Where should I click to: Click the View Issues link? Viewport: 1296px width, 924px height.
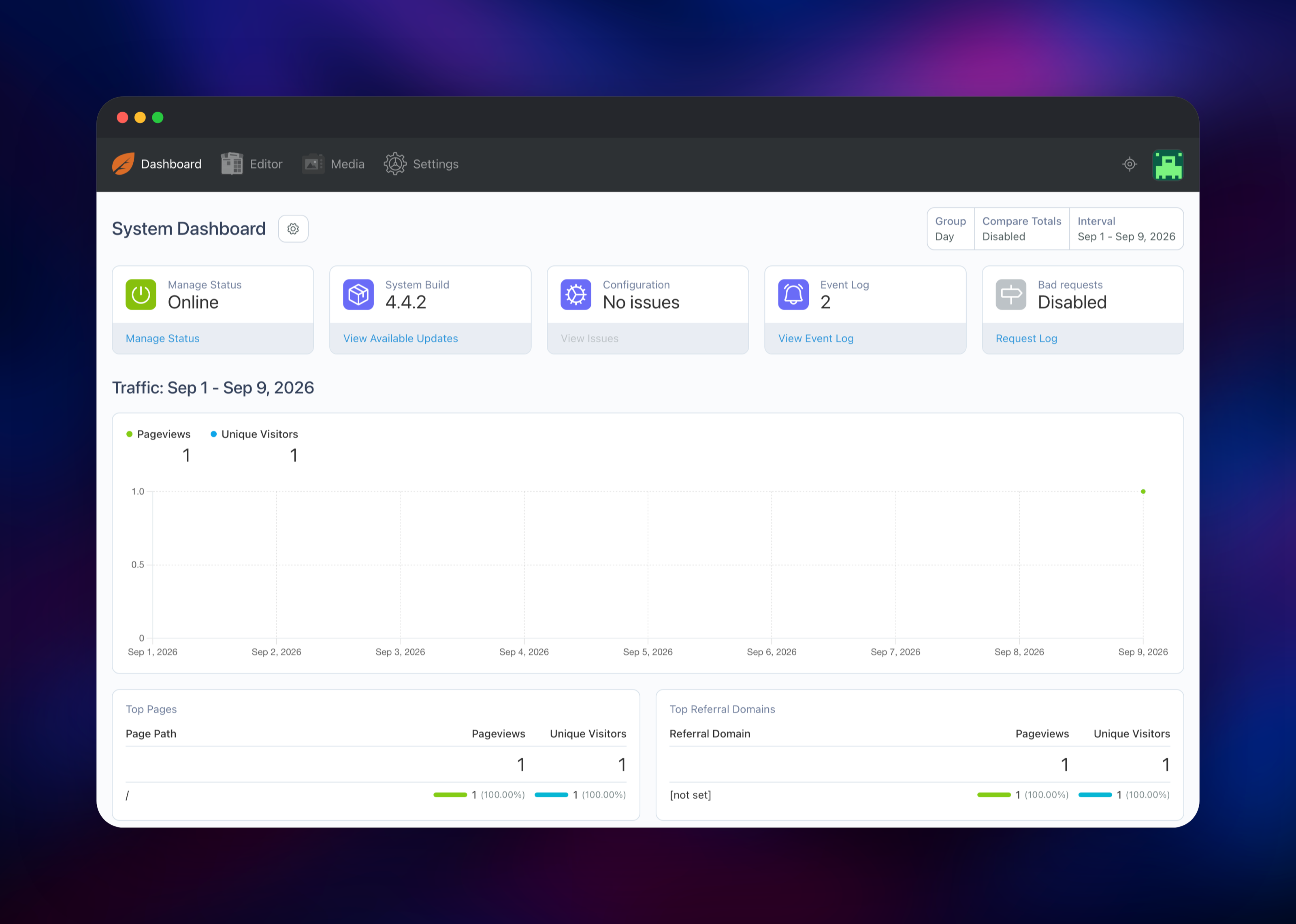[590, 339]
